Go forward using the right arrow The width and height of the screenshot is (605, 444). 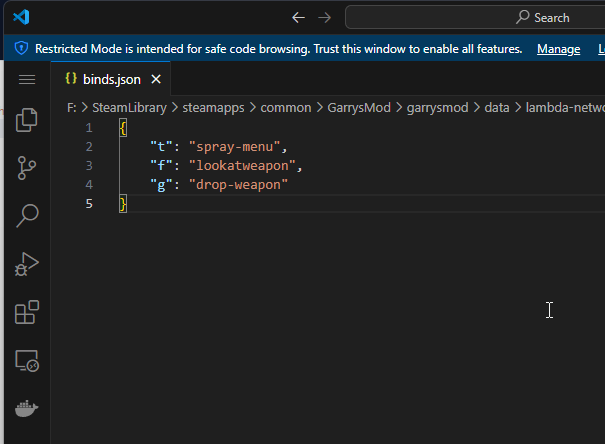[324, 17]
